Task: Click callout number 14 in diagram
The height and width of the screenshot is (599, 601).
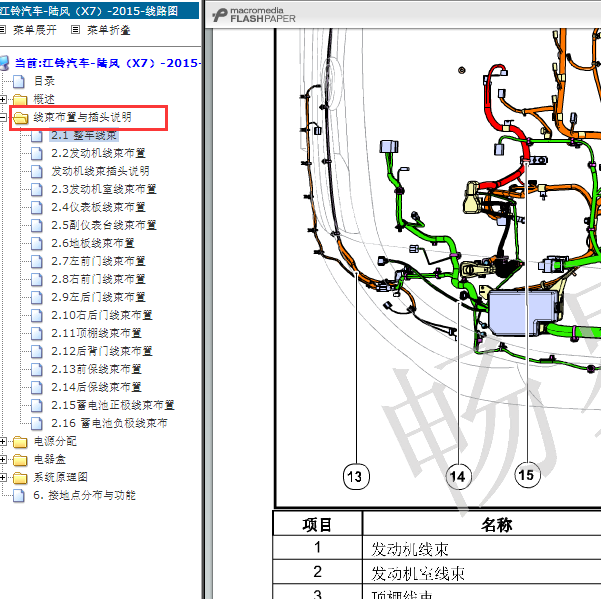Action: 458,477
